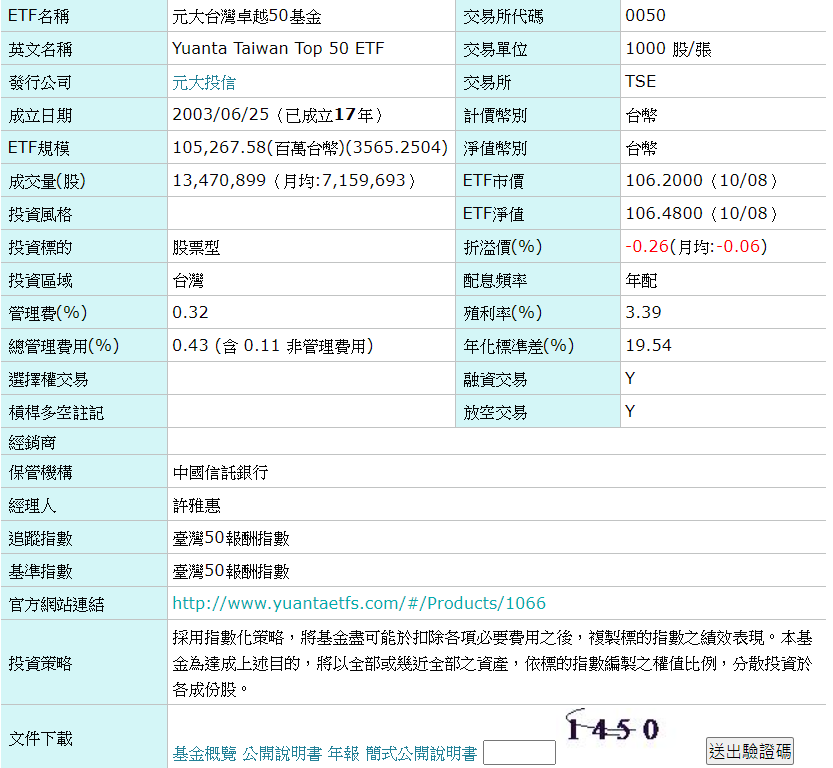Click the yield value 3.39
The width and height of the screenshot is (833, 768).
643,312
